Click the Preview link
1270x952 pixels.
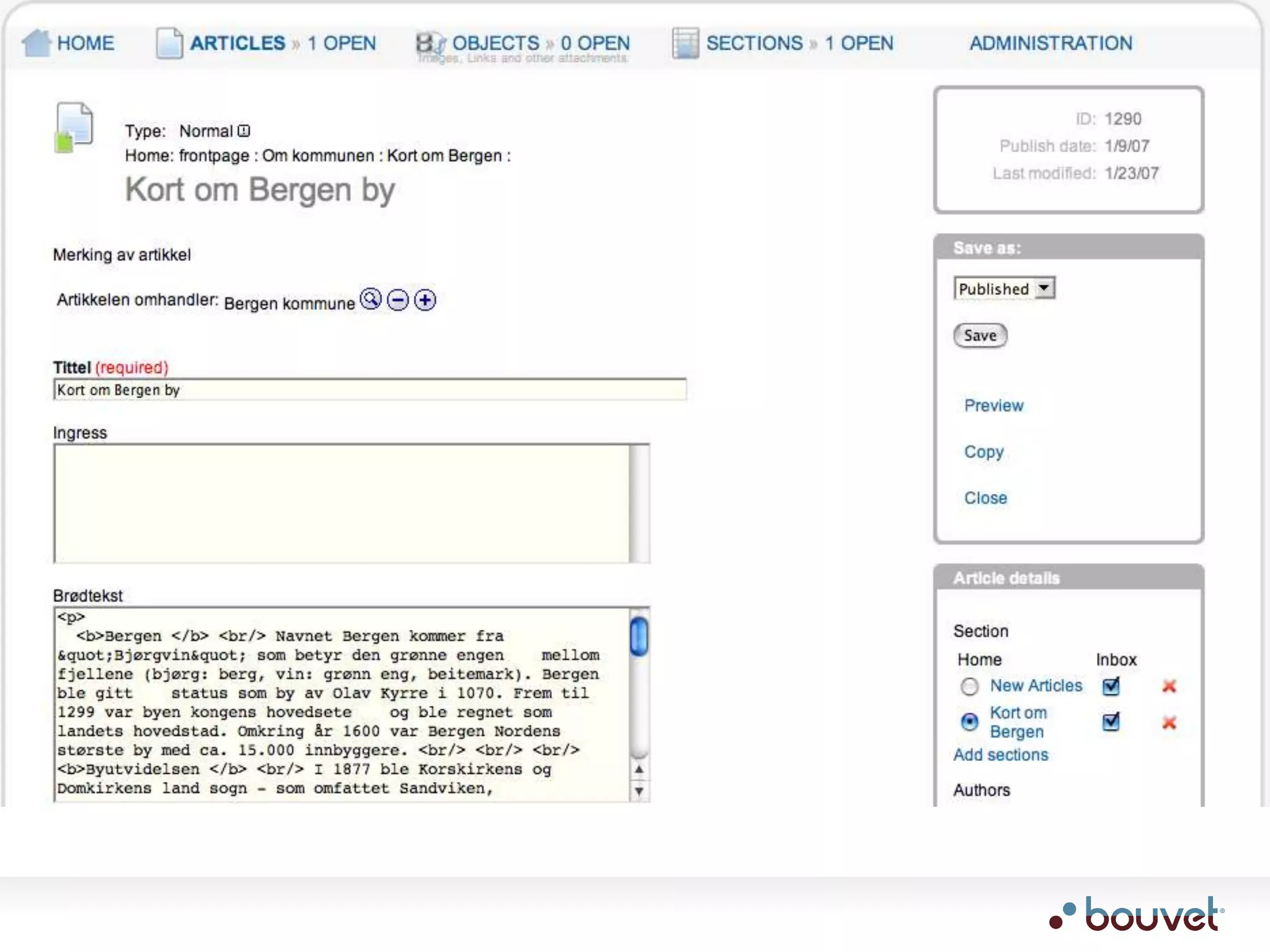(x=993, y=405)
